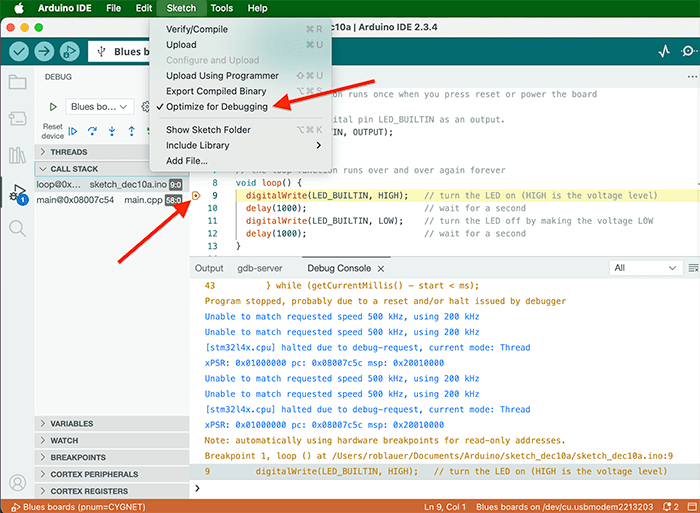Expand the CORTEX PERIPHERALS section
700x513 pixels.
point(112,474)
